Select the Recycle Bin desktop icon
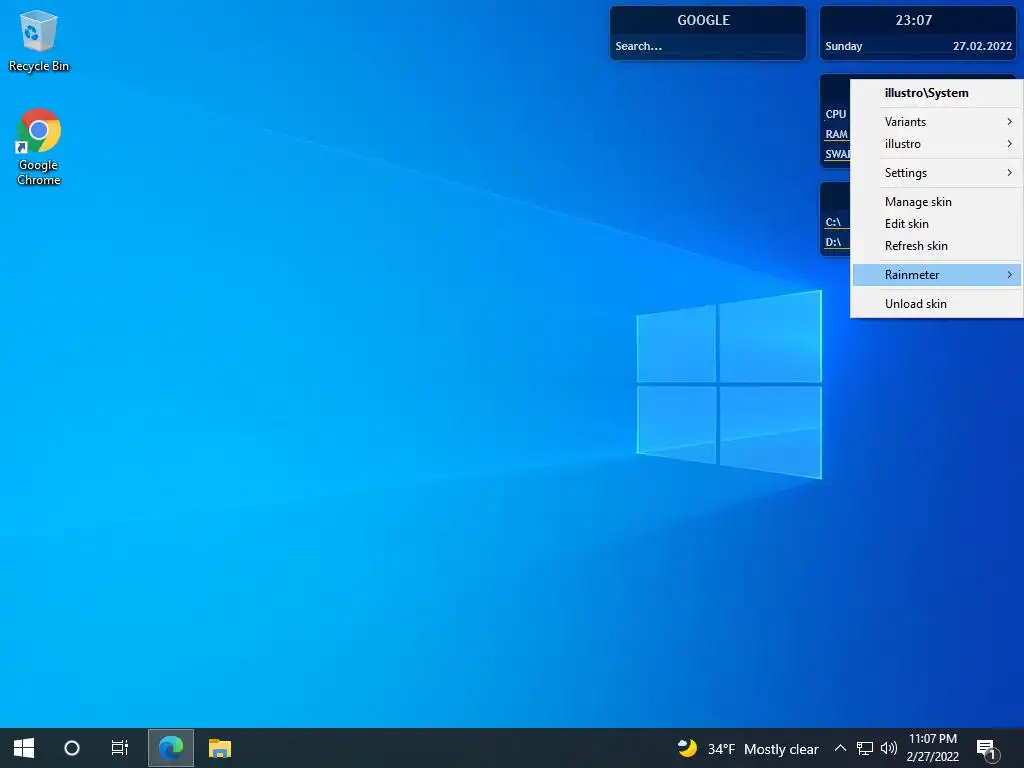1024x768 pixels. click(x=39, y=40)
